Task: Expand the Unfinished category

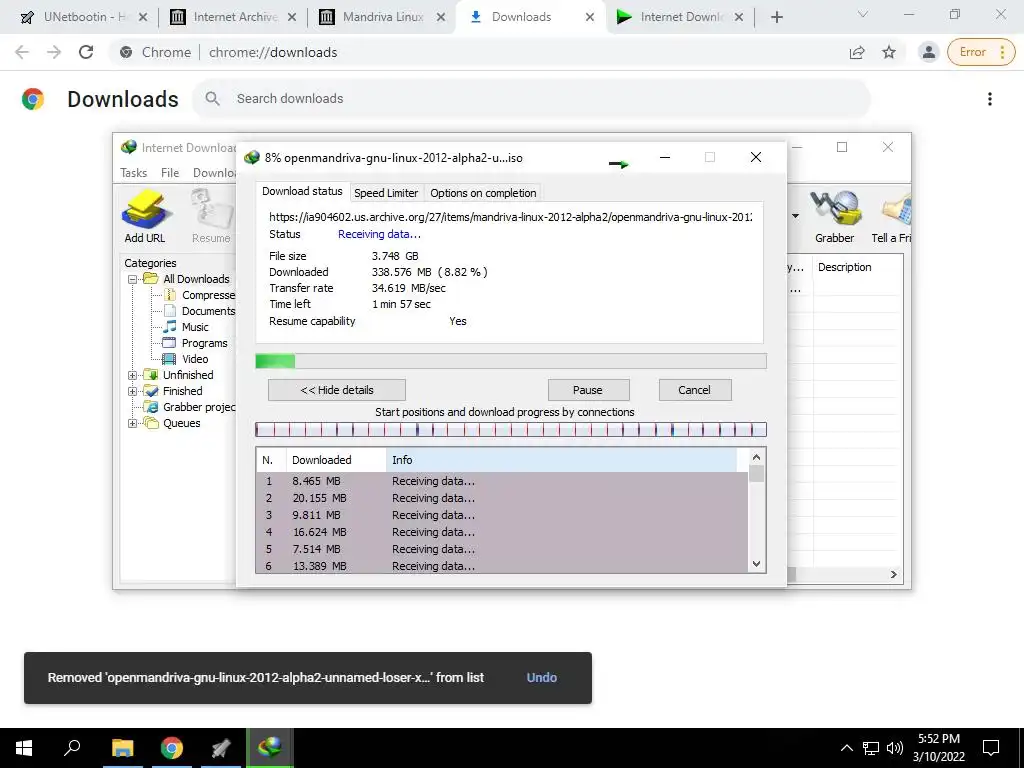Action: (133, 376)
